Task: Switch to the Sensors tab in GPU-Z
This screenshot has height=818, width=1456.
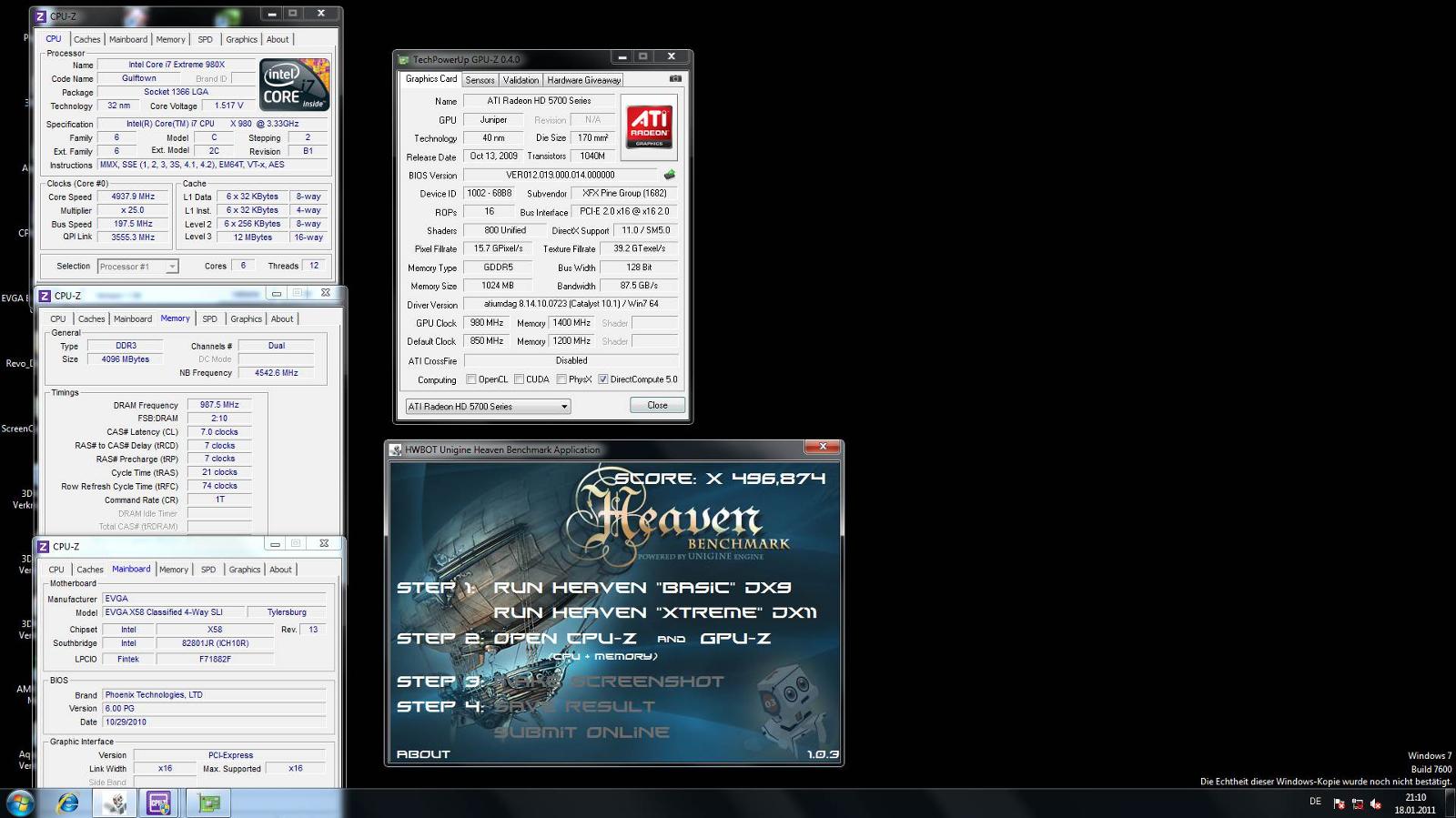Action: 480,80
